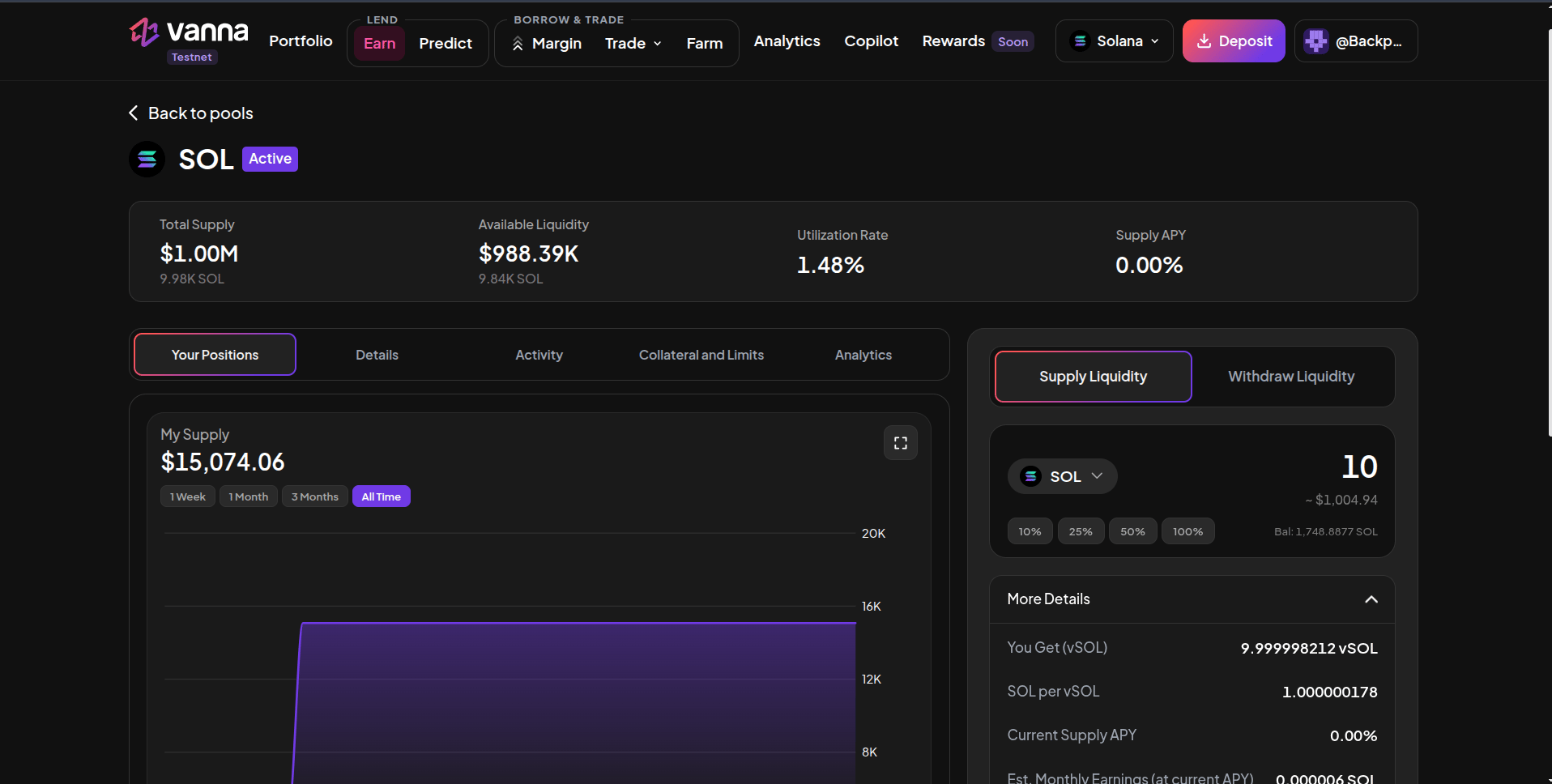Open the Copilot page
Image resolution: width=1552 pixels, height=784 pixels.
tap(872, 41)
